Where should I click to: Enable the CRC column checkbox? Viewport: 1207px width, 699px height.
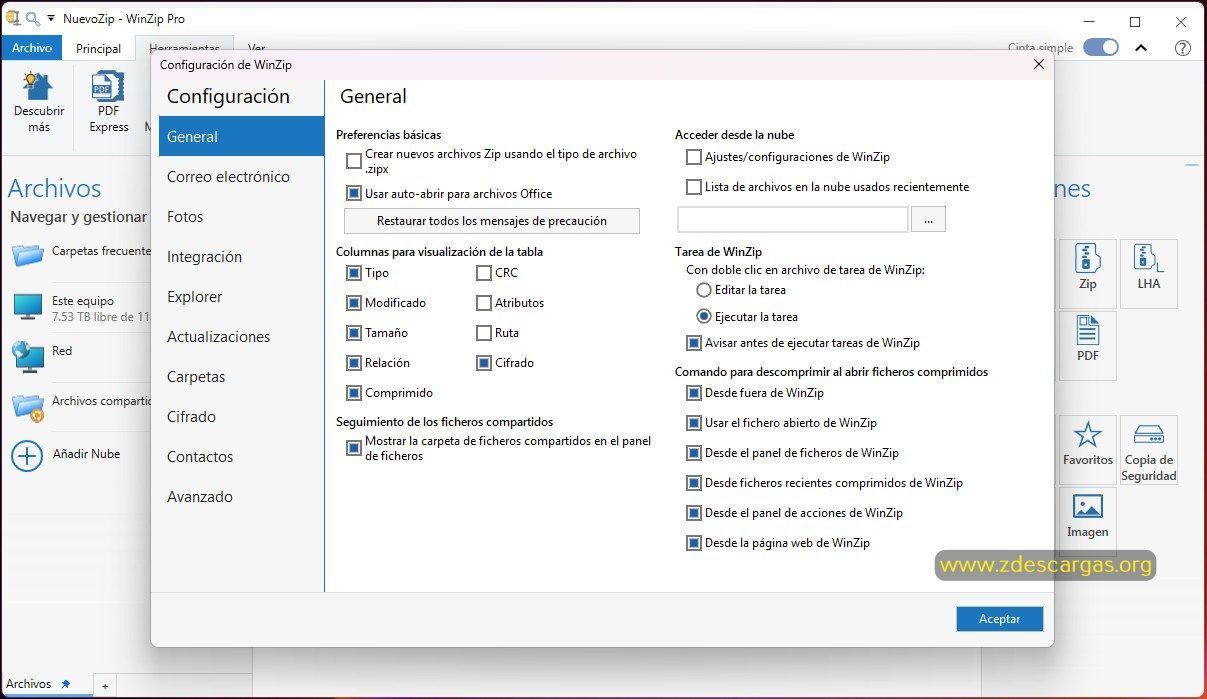pos(484,273)
